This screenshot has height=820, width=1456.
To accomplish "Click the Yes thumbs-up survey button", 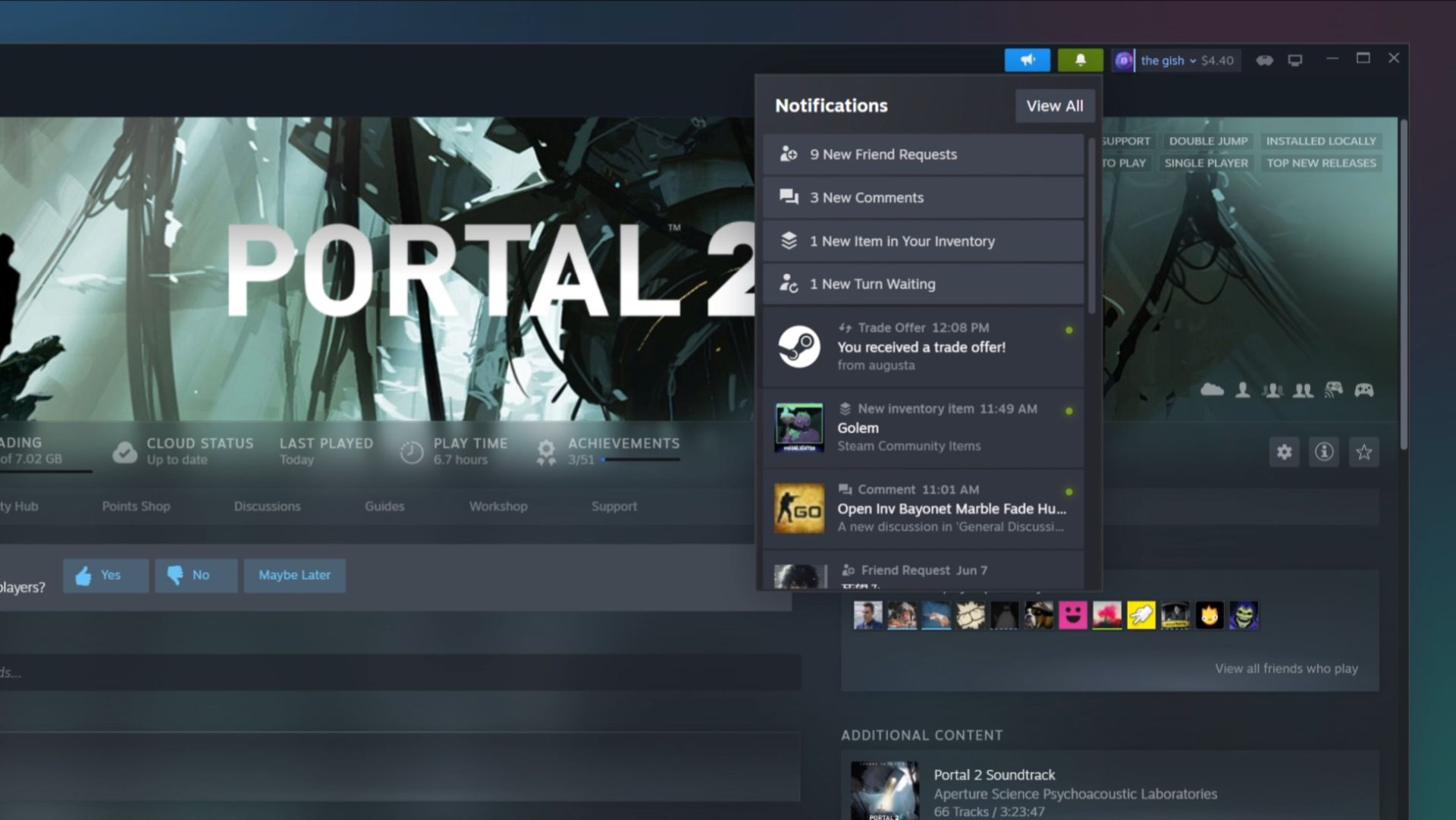I will click(100, 574).
